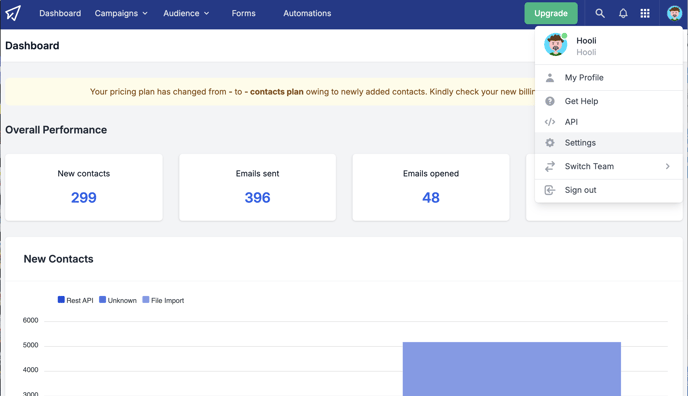Toggle the Rest API legend series
The image size is (688, 396).
coord(75,300)
